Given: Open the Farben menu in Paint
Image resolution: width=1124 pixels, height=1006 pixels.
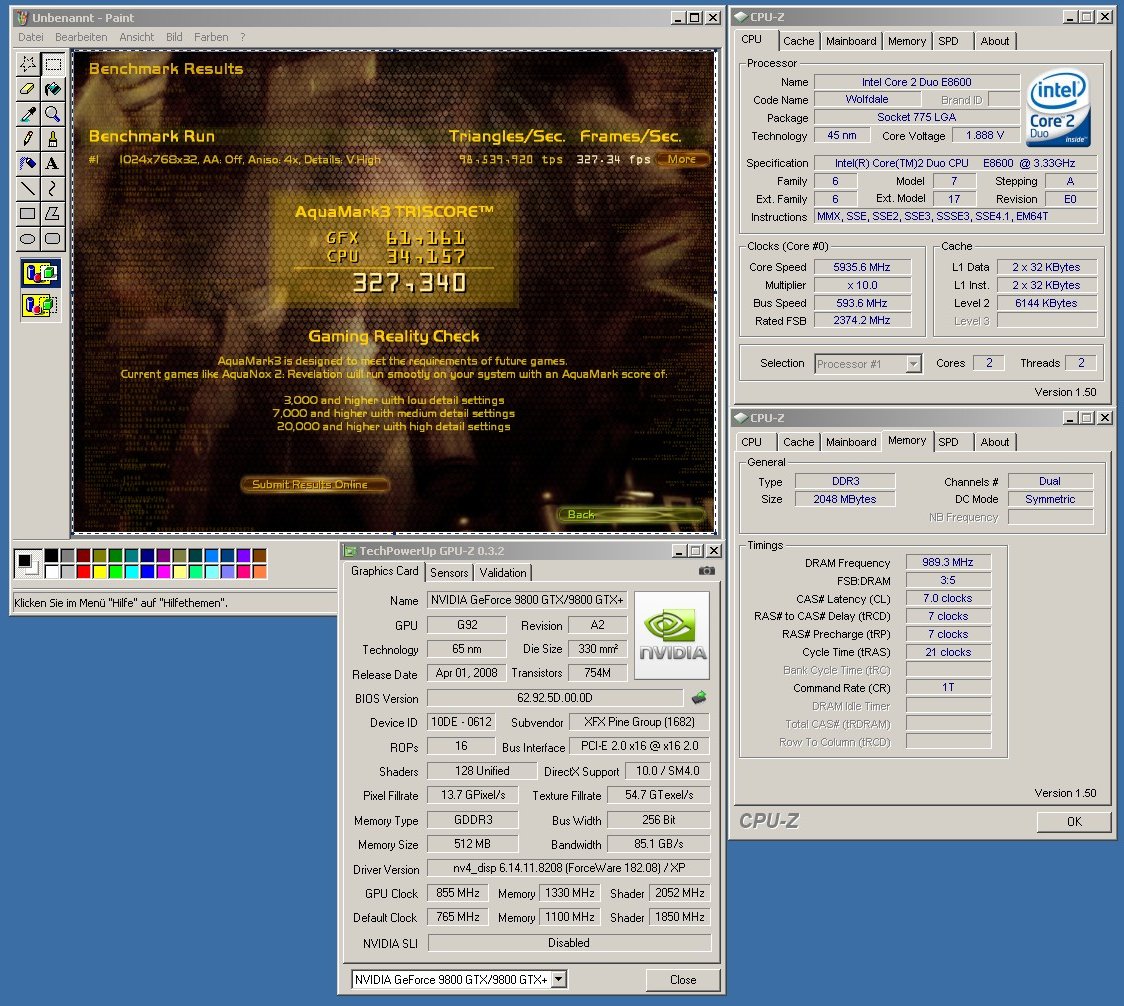Looking at the screenshot, I should tap(211, 37).
